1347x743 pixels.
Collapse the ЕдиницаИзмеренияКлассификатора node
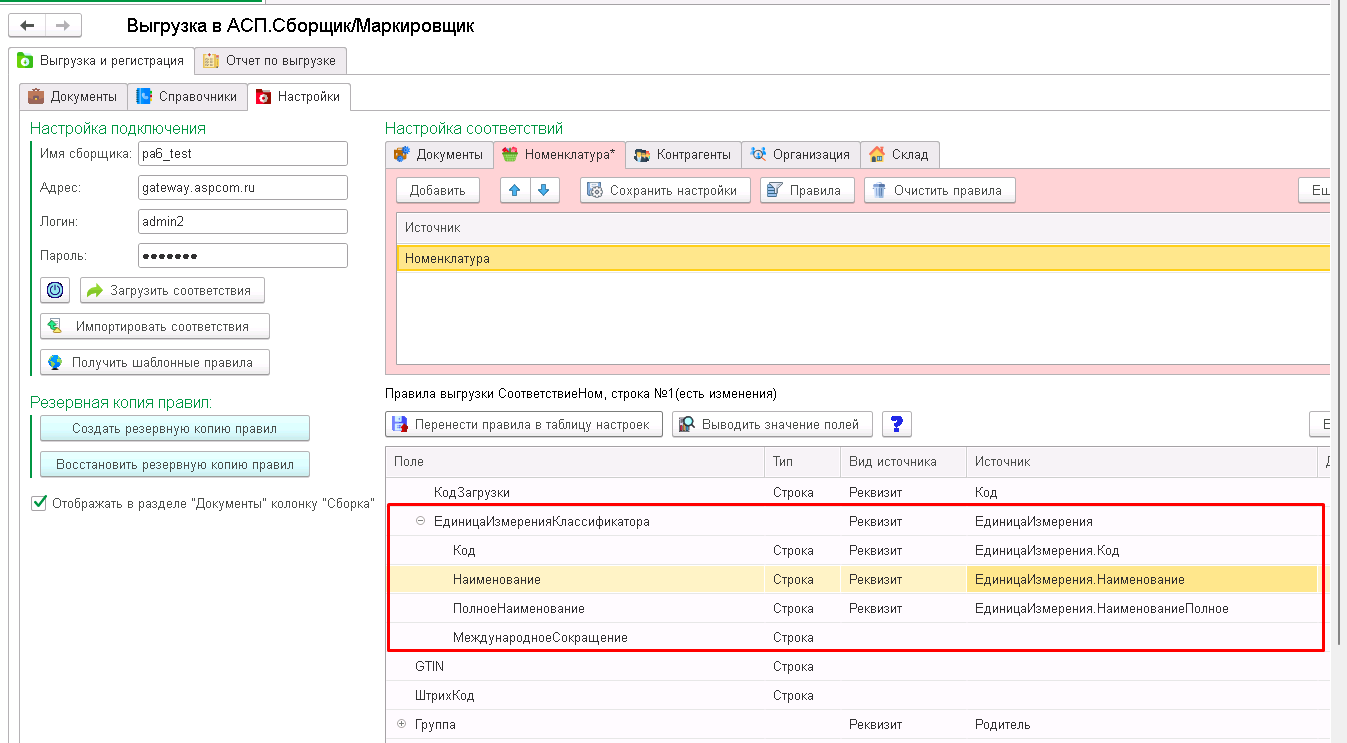pyautogui.click(x=420, y=521)
